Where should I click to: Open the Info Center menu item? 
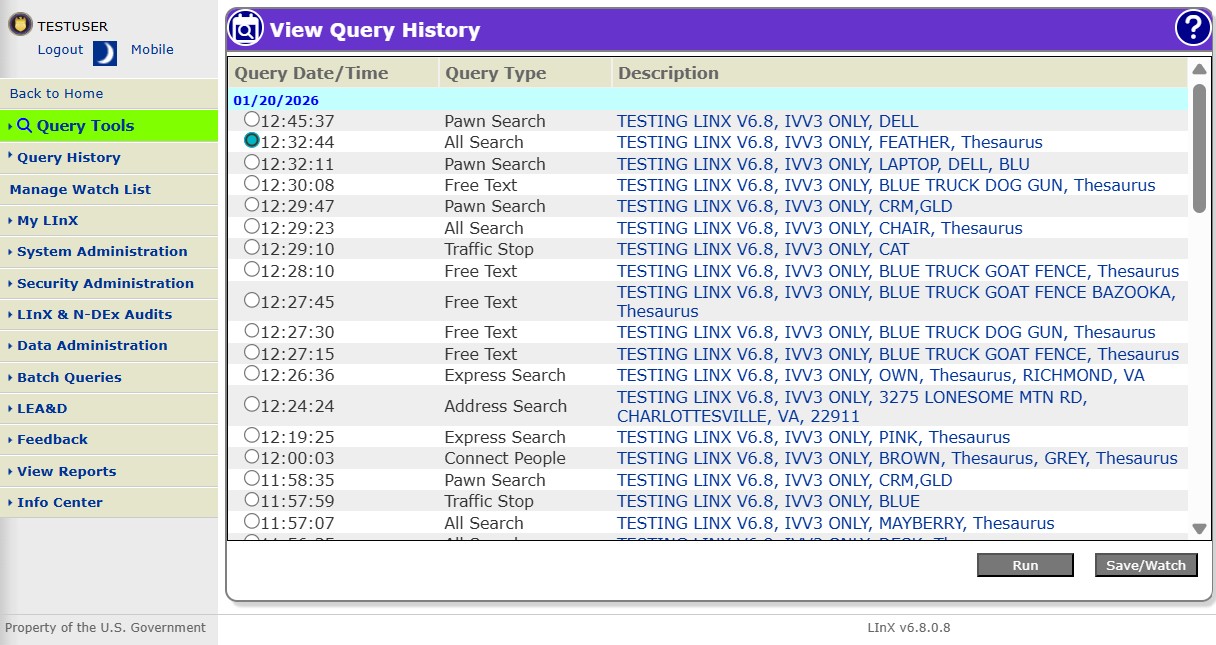109,503
